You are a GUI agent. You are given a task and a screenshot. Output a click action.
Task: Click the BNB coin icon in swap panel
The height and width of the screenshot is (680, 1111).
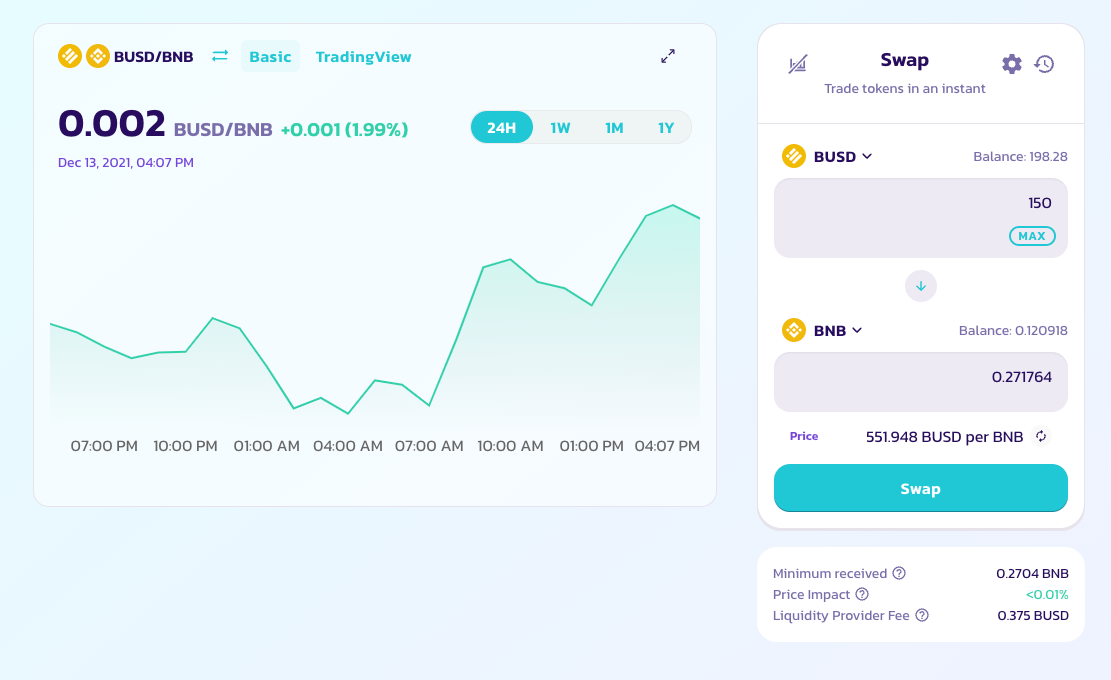(x=794, y=330)
